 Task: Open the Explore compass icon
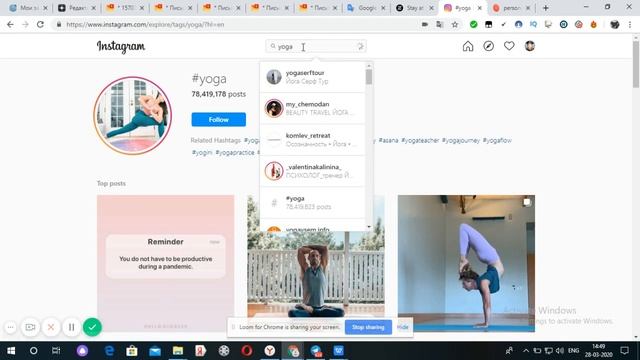(489, 46)
